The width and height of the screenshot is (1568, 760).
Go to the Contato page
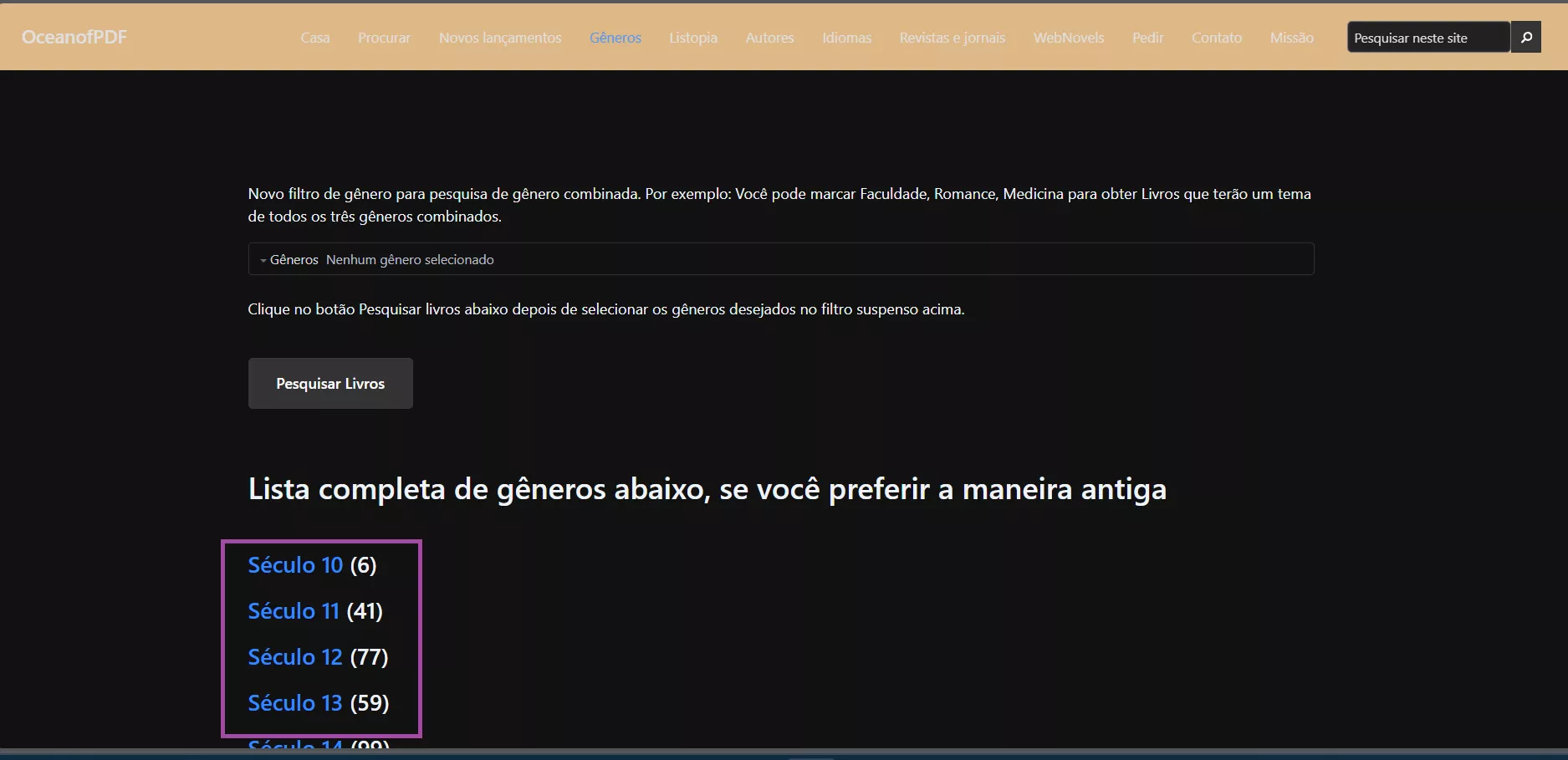(x=1217, y=38)
